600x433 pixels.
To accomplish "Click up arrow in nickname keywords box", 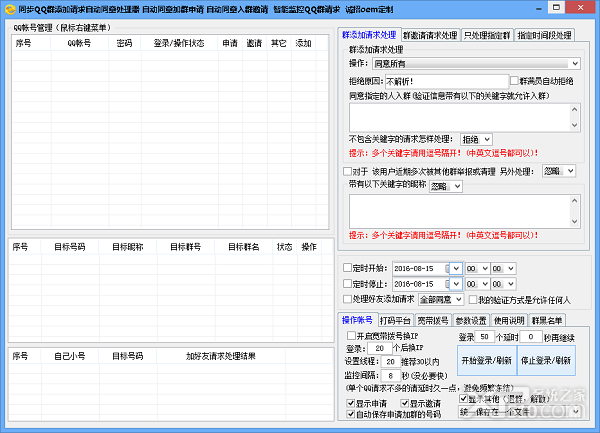I will 574,200.
